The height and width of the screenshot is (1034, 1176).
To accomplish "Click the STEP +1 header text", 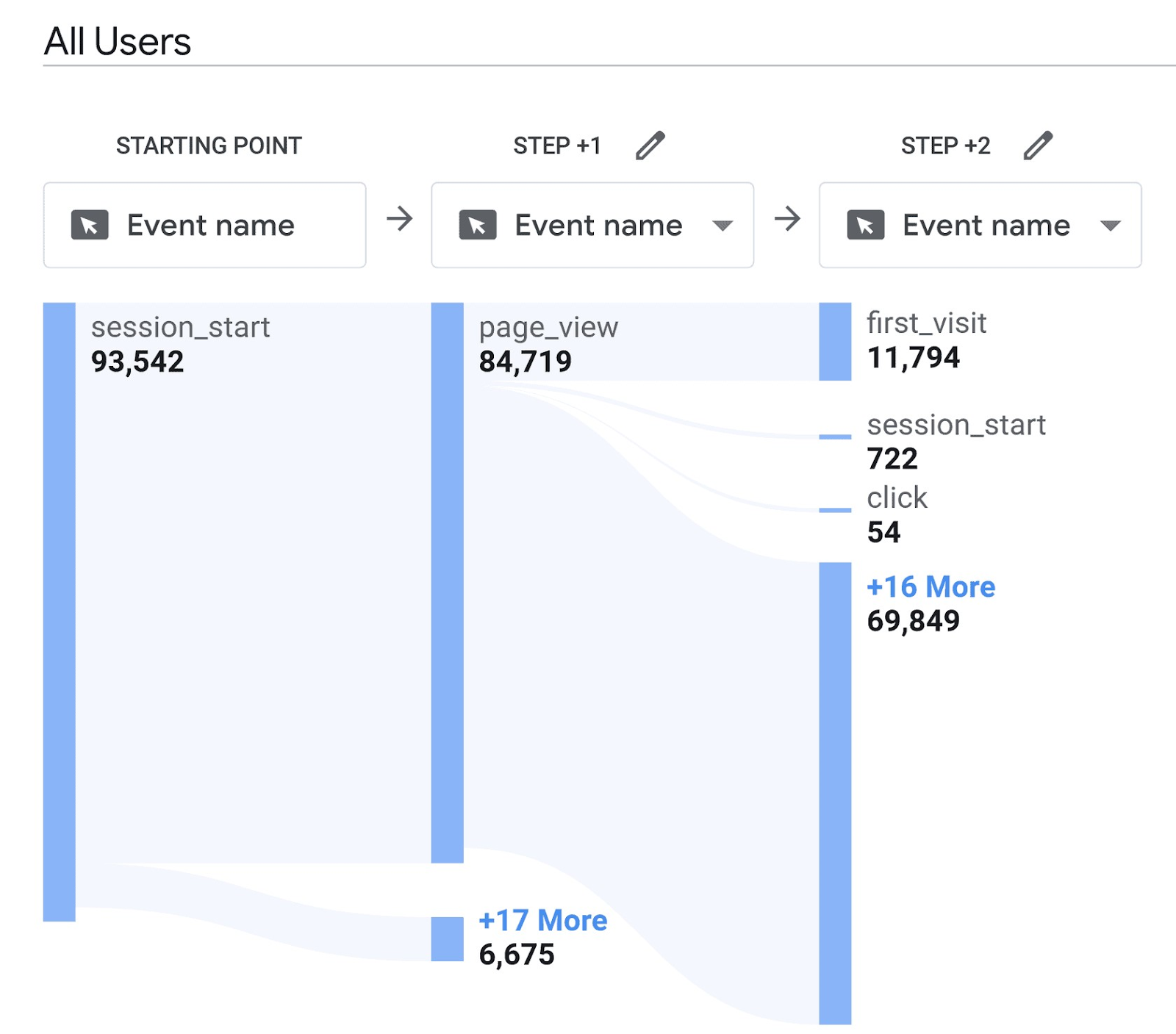I will [557, 146].
